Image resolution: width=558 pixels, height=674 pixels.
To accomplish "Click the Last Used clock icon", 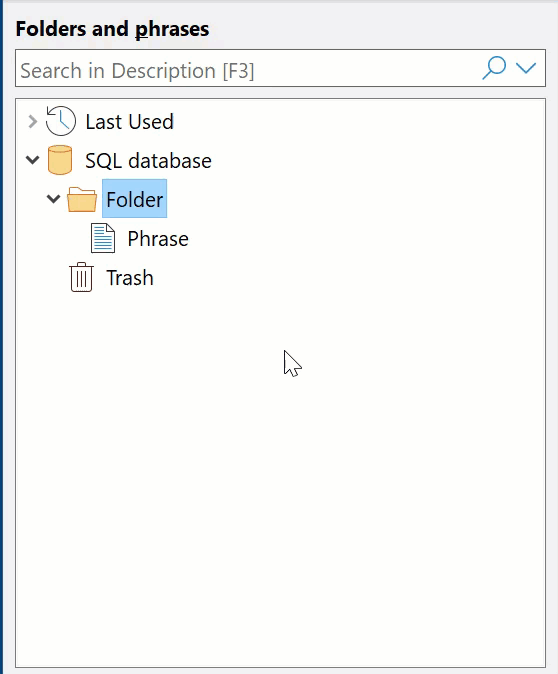I will click(x=61, y=121).
